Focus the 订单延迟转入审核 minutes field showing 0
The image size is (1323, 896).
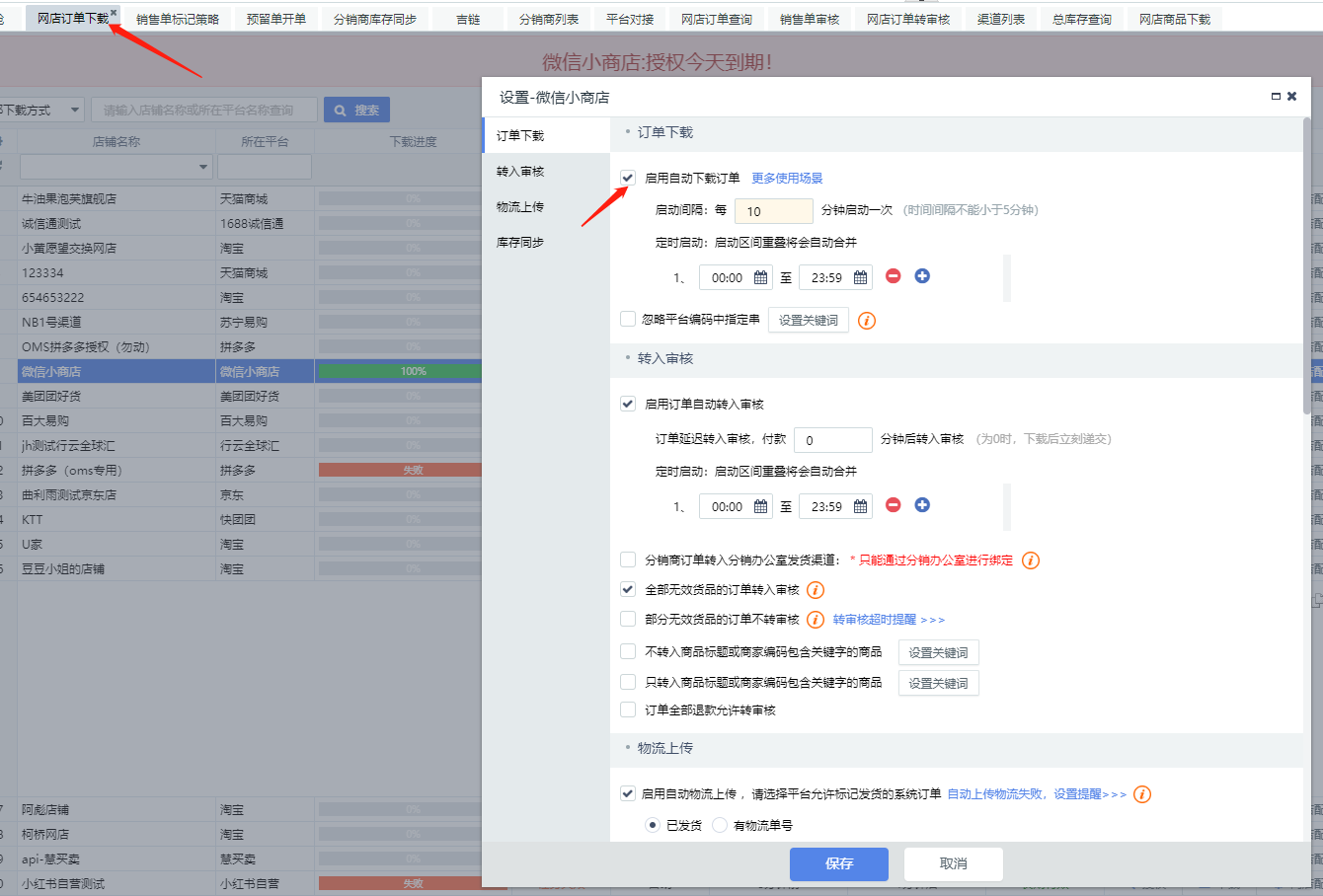click(833, 440)
